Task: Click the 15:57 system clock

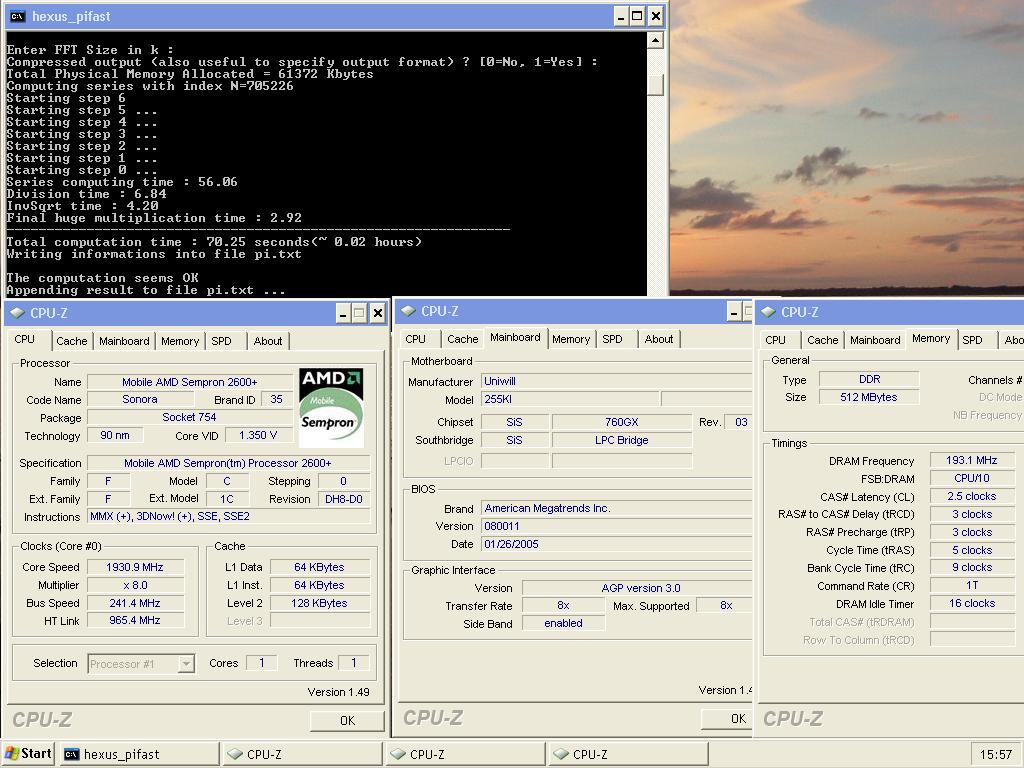Action: point(995,754)
